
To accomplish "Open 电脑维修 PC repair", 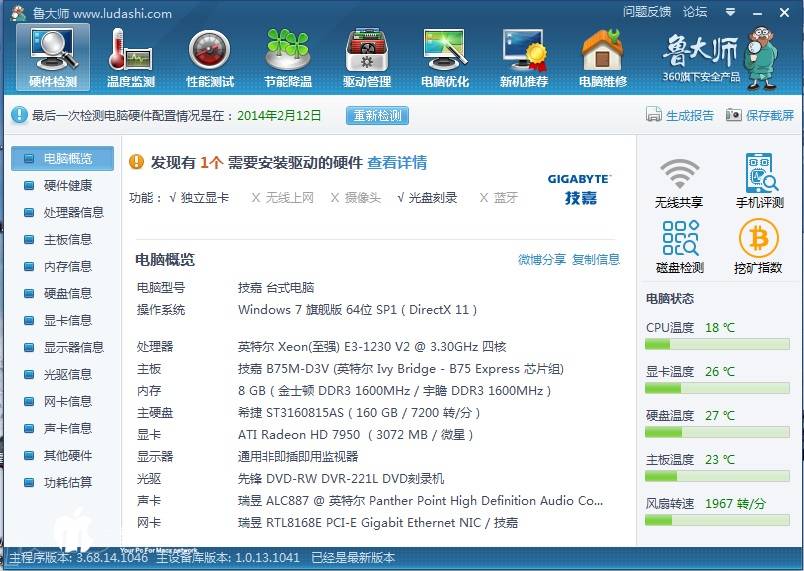I will pyautogui.click(x=603, y=57).
